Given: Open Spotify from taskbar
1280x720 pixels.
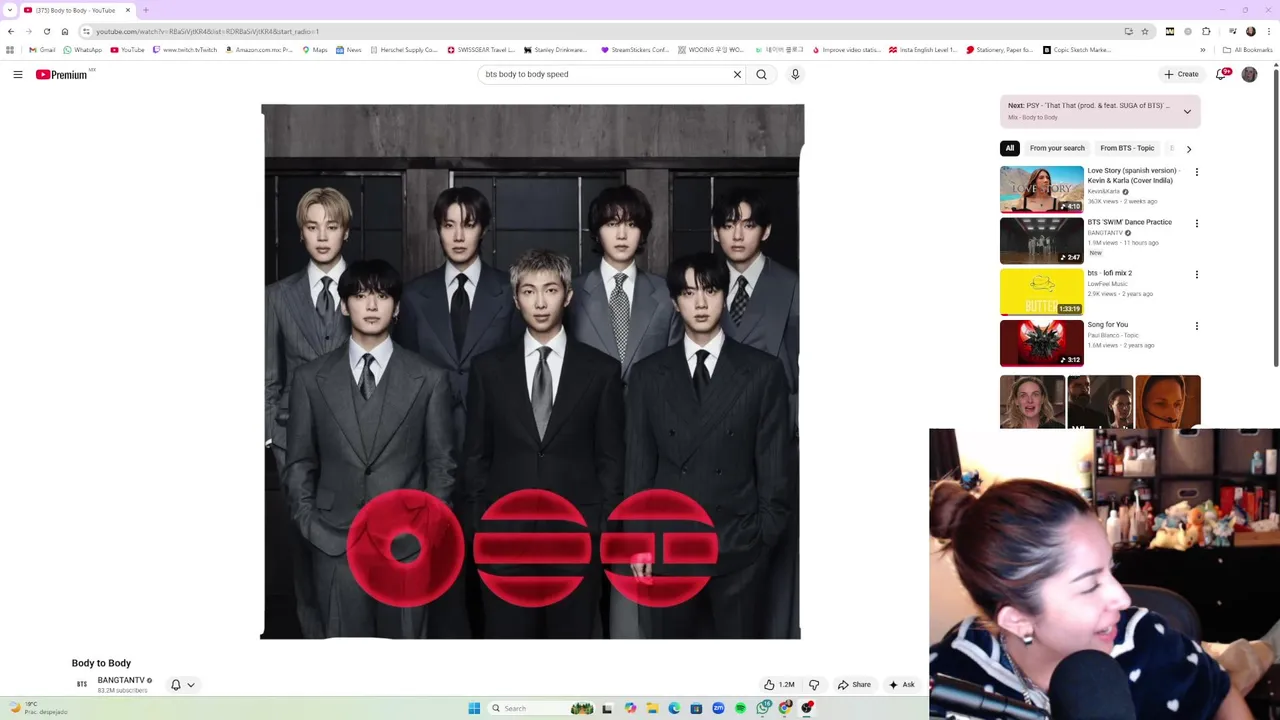Looking at the screenshot, I should 740,708.
